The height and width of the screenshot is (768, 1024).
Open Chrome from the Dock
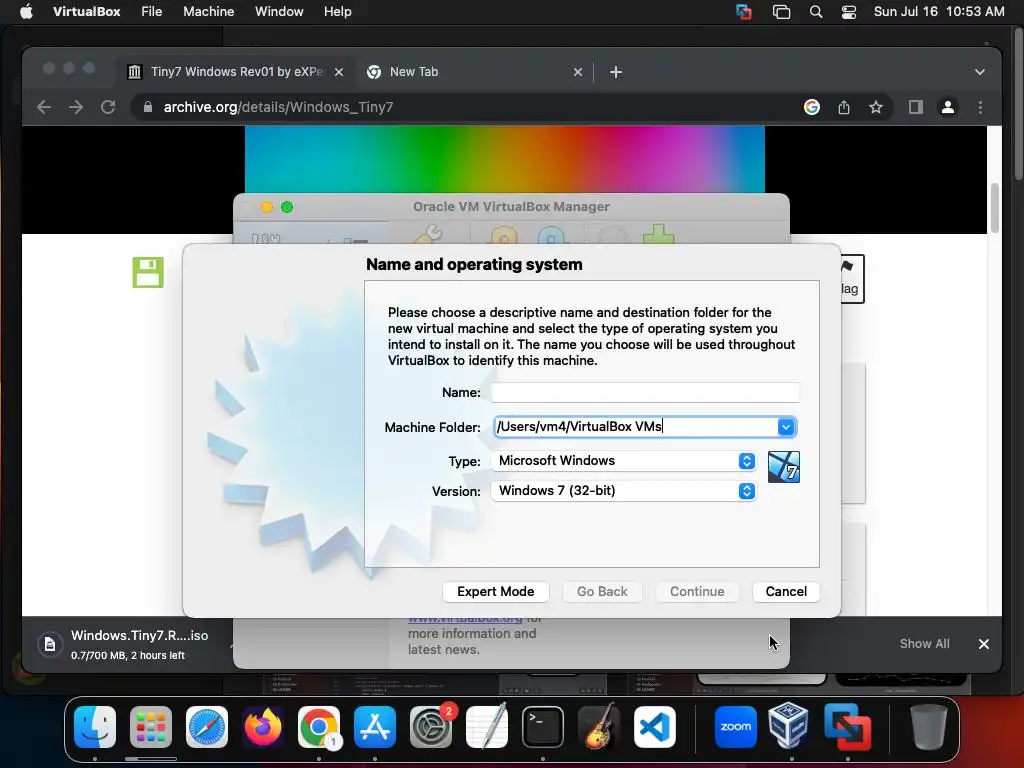point(319,727)
